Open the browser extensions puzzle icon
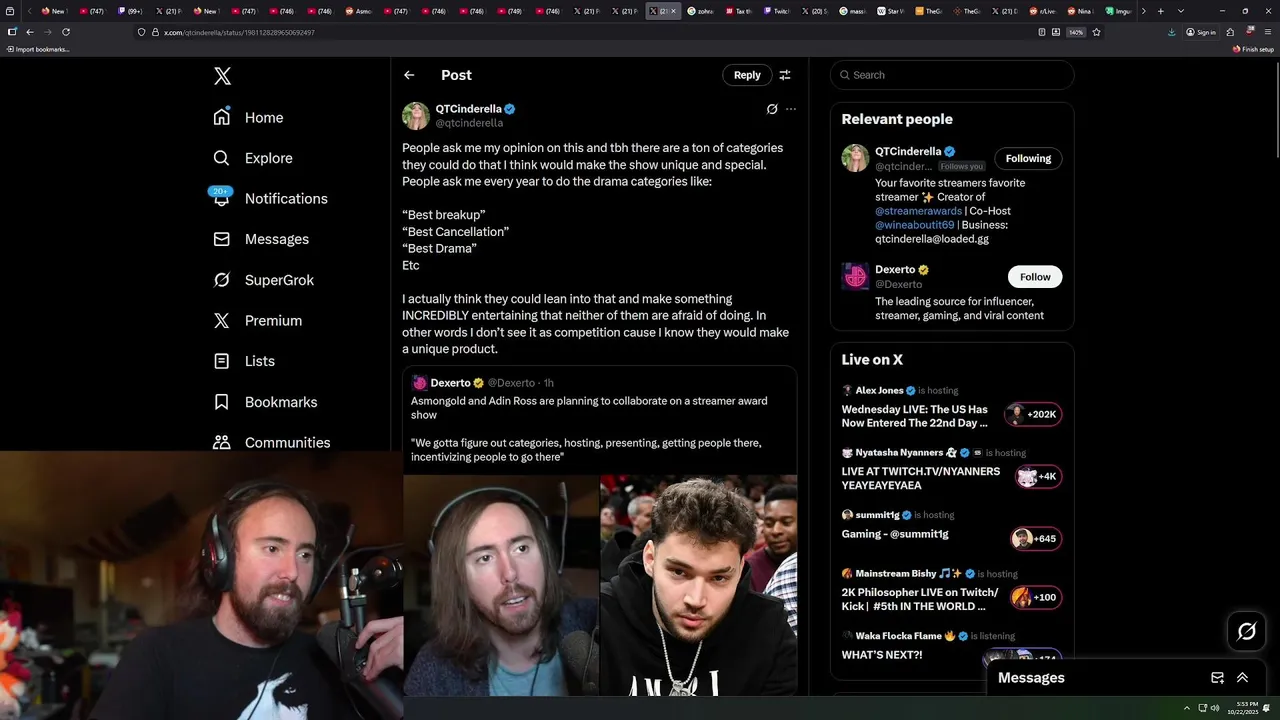The width and height of the screenshot is (1280, 720). [x=1230, y=32]
